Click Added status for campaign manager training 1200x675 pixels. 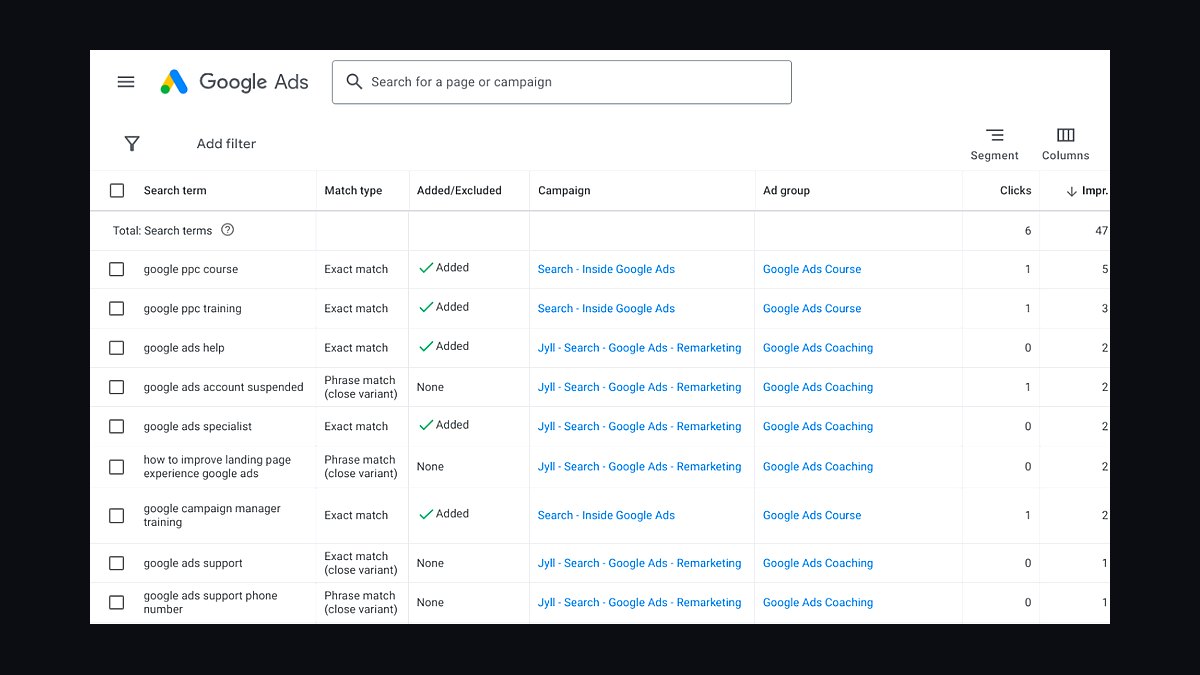pyautogui.click(x=444, y=514)
